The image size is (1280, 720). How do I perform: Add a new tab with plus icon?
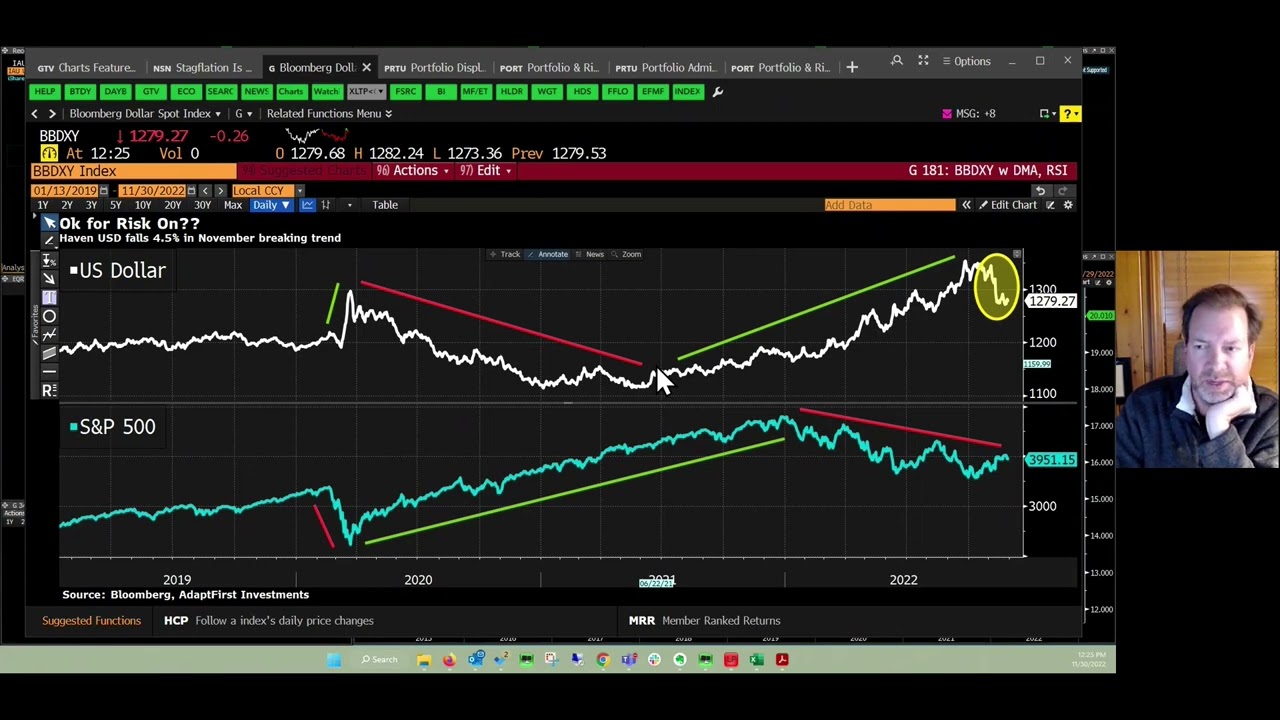(x=852, y=67)
